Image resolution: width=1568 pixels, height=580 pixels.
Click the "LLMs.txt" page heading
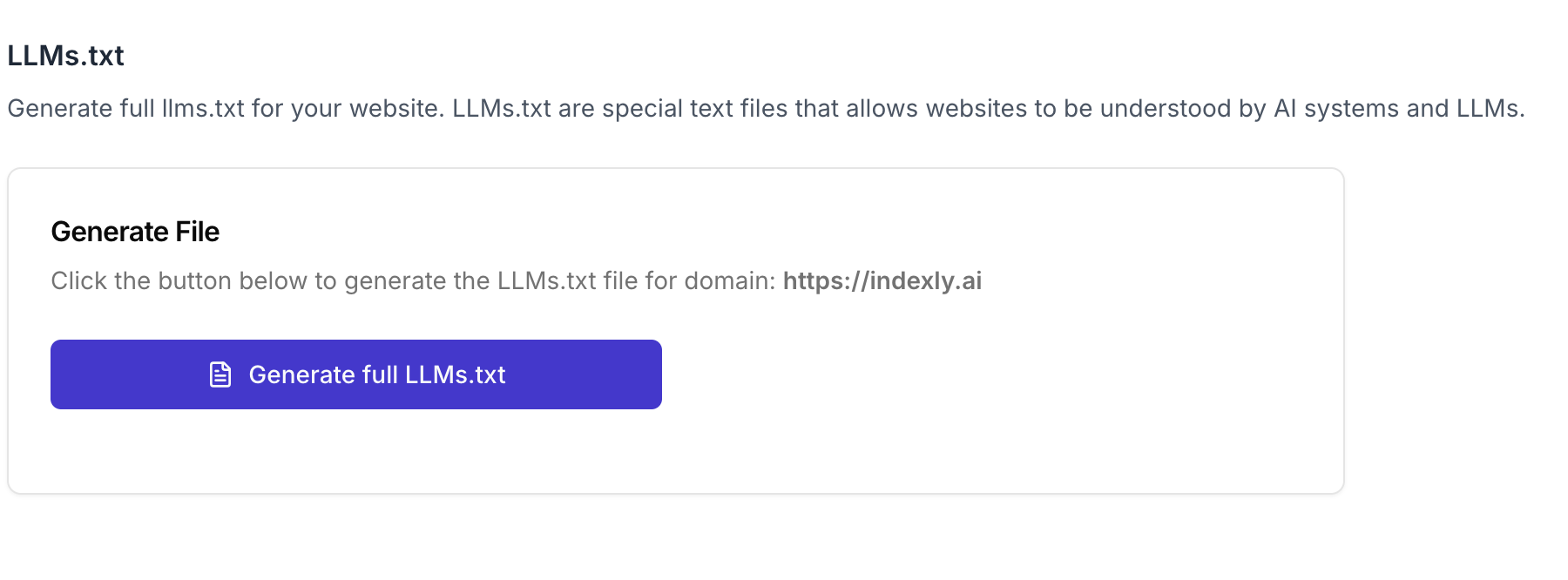click(x=65, y=56)
